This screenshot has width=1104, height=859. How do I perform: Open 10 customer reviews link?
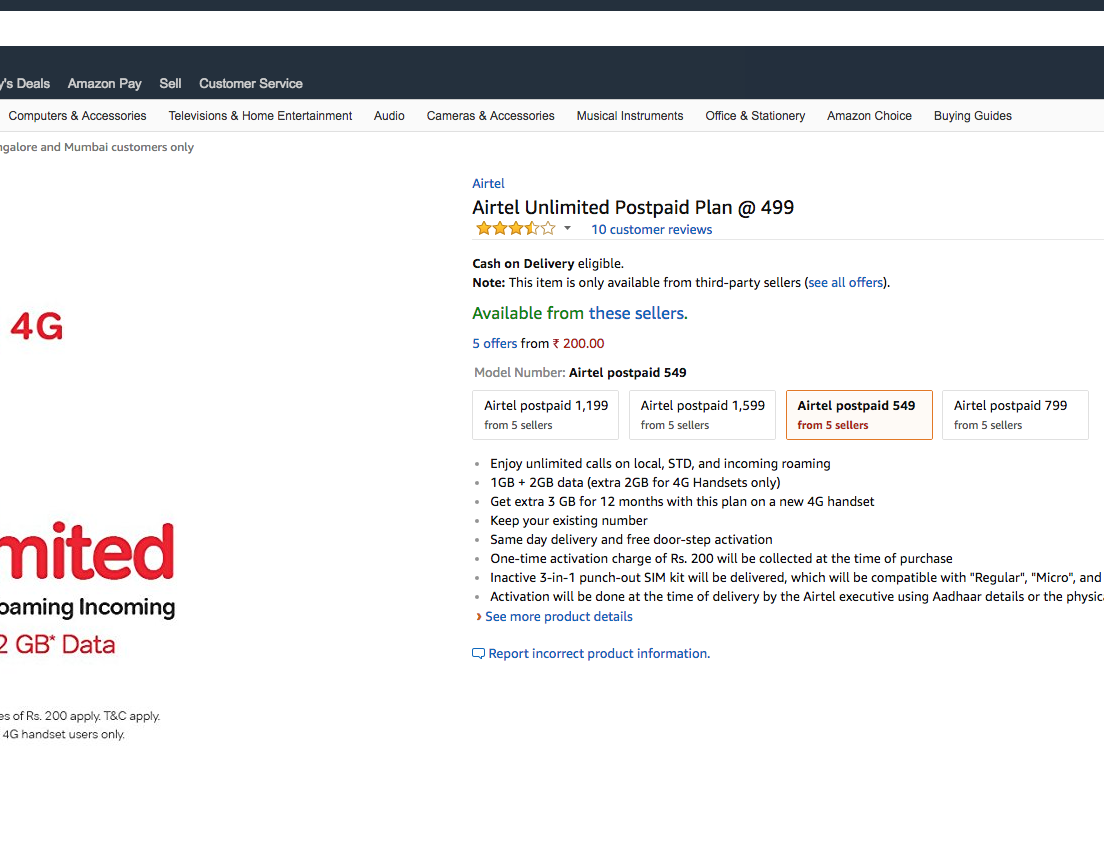651,230
